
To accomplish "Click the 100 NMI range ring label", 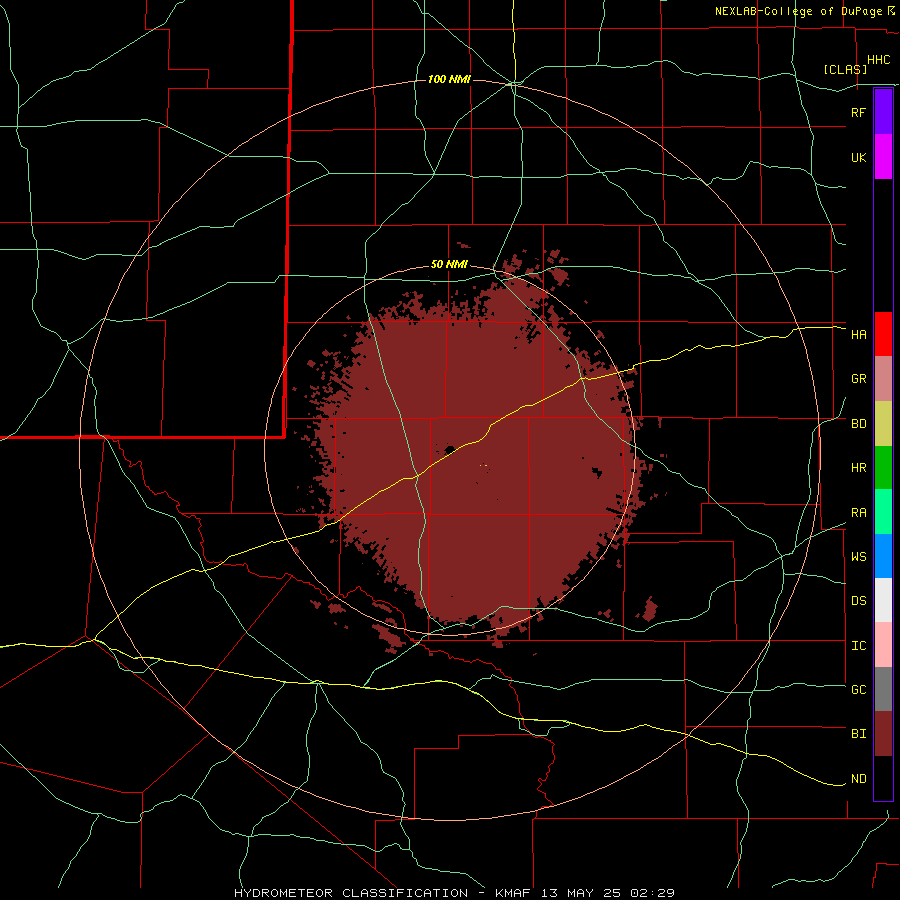I will (449, 79).
